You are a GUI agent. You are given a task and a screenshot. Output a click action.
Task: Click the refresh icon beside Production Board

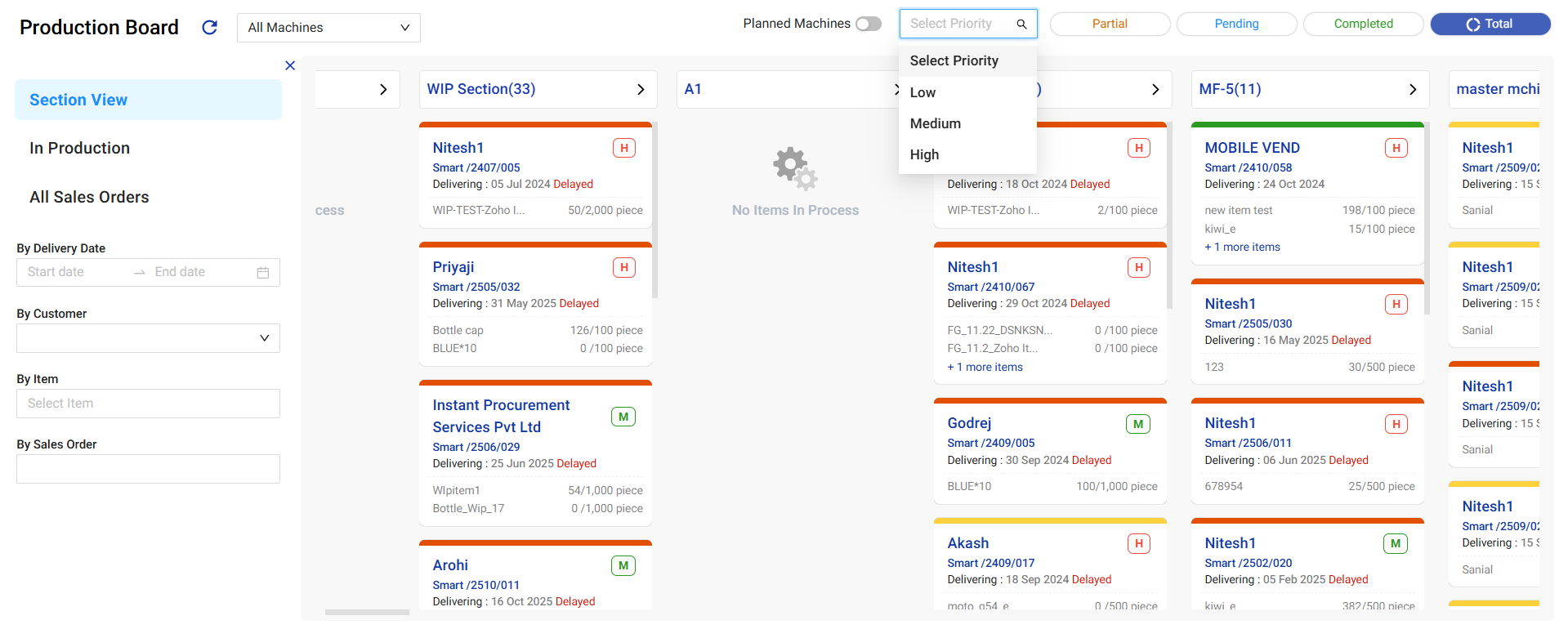coord(209,28)
